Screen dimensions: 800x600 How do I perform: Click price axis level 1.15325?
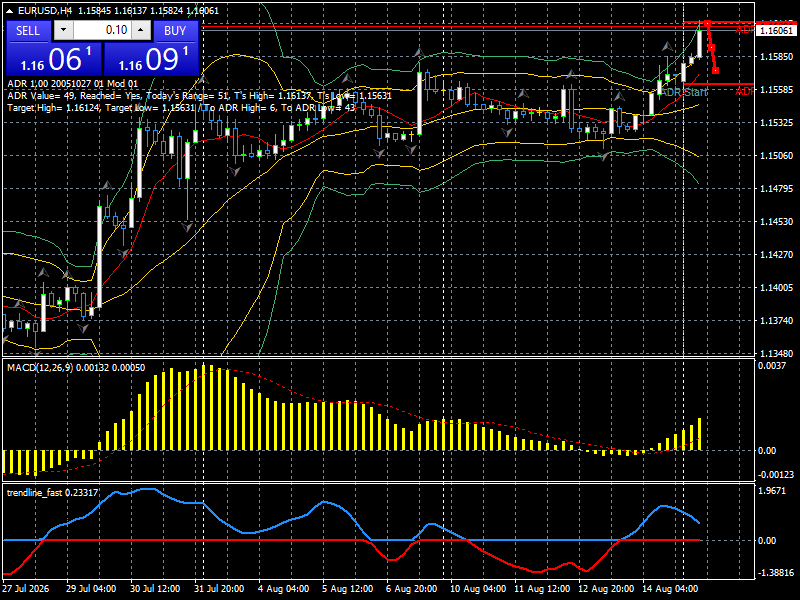(777, 122)
